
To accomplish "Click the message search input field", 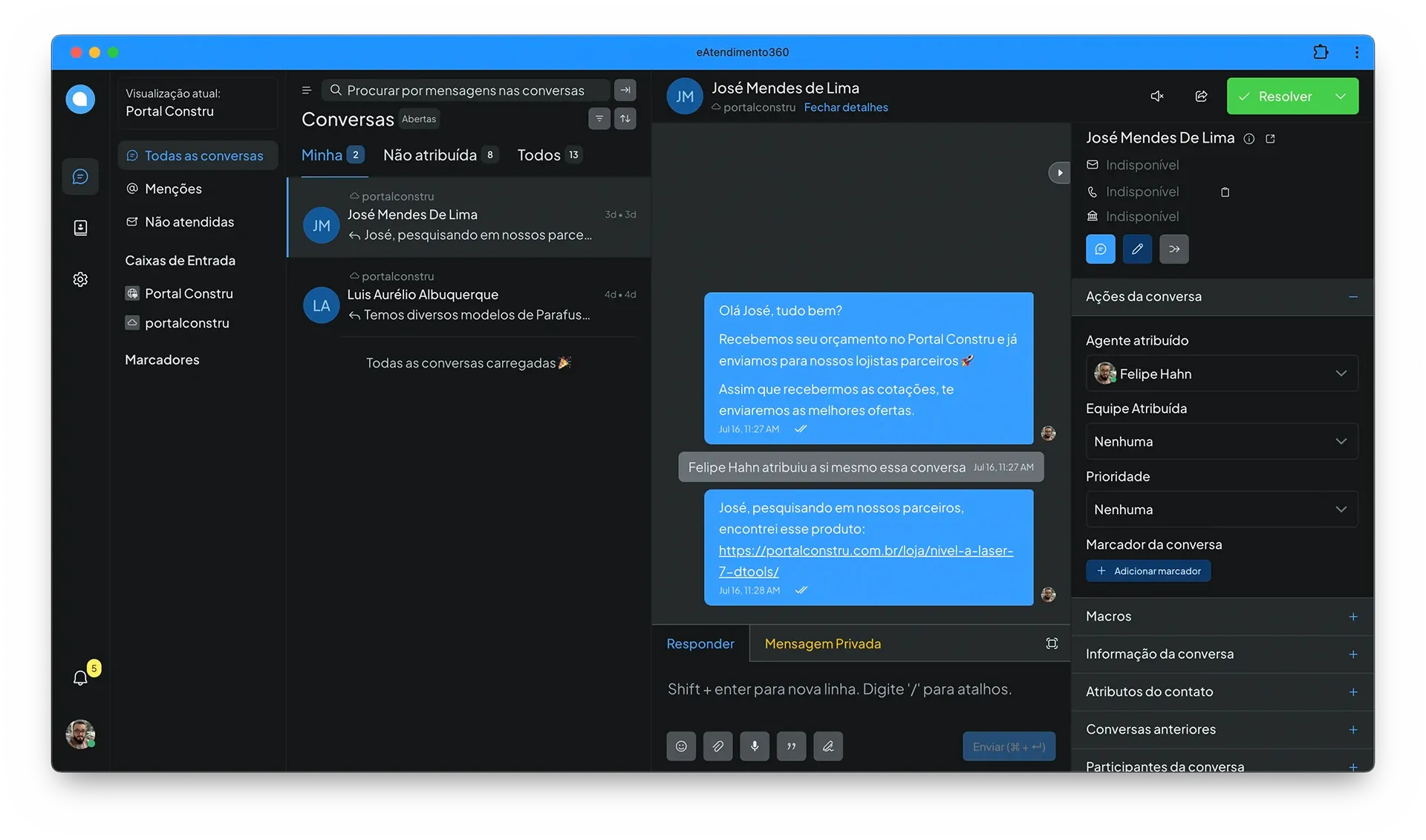I will [466, 91].
